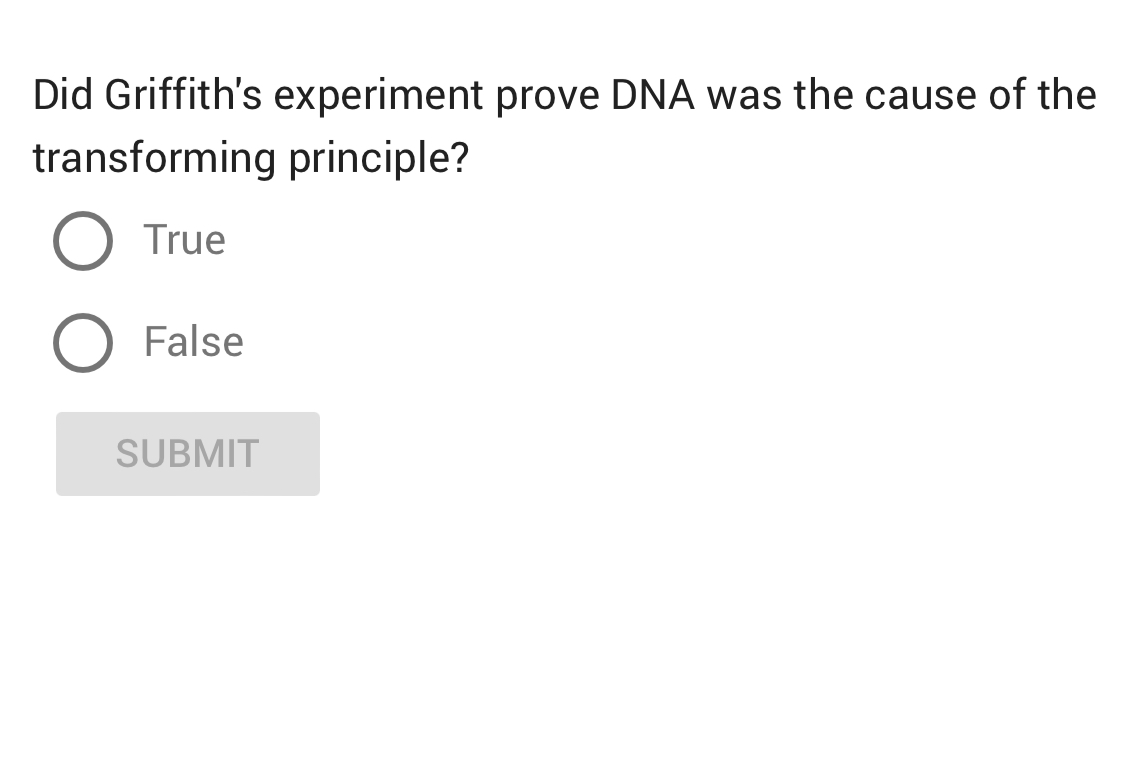This screenshot has height=770, width=1146.
Task: Click the False answer label
Action: [x=193, y=342]
